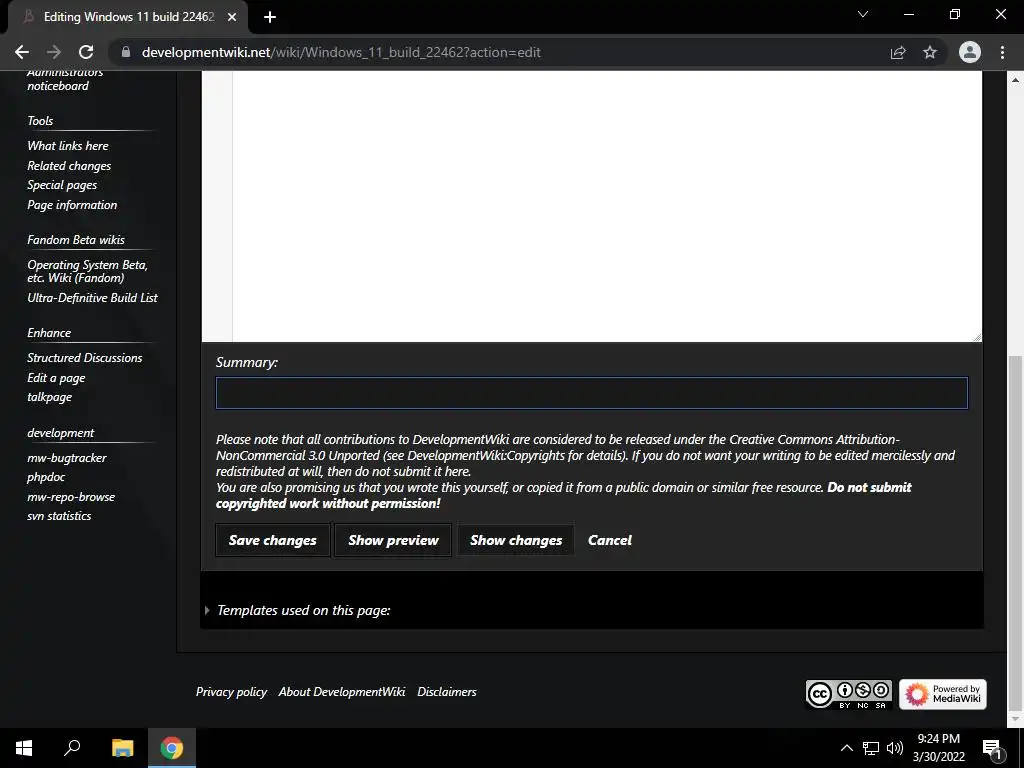Open File Explorer from taskbar
This screenshot has height=768, width=1024.
pos(122,748)
